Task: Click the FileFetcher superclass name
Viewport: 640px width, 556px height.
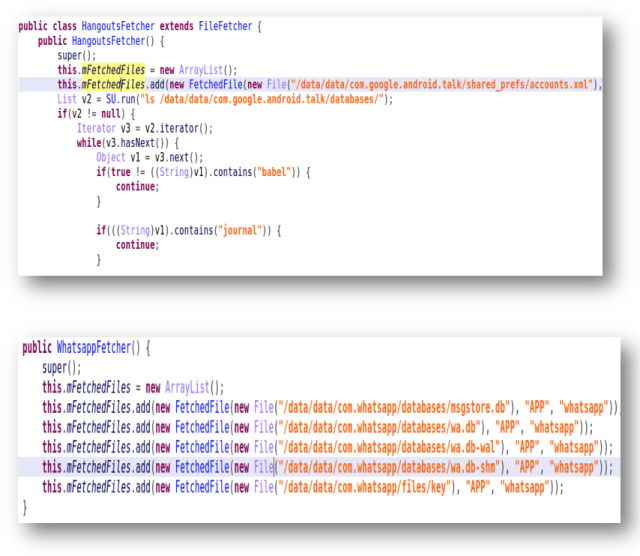Action: point(225,26)
